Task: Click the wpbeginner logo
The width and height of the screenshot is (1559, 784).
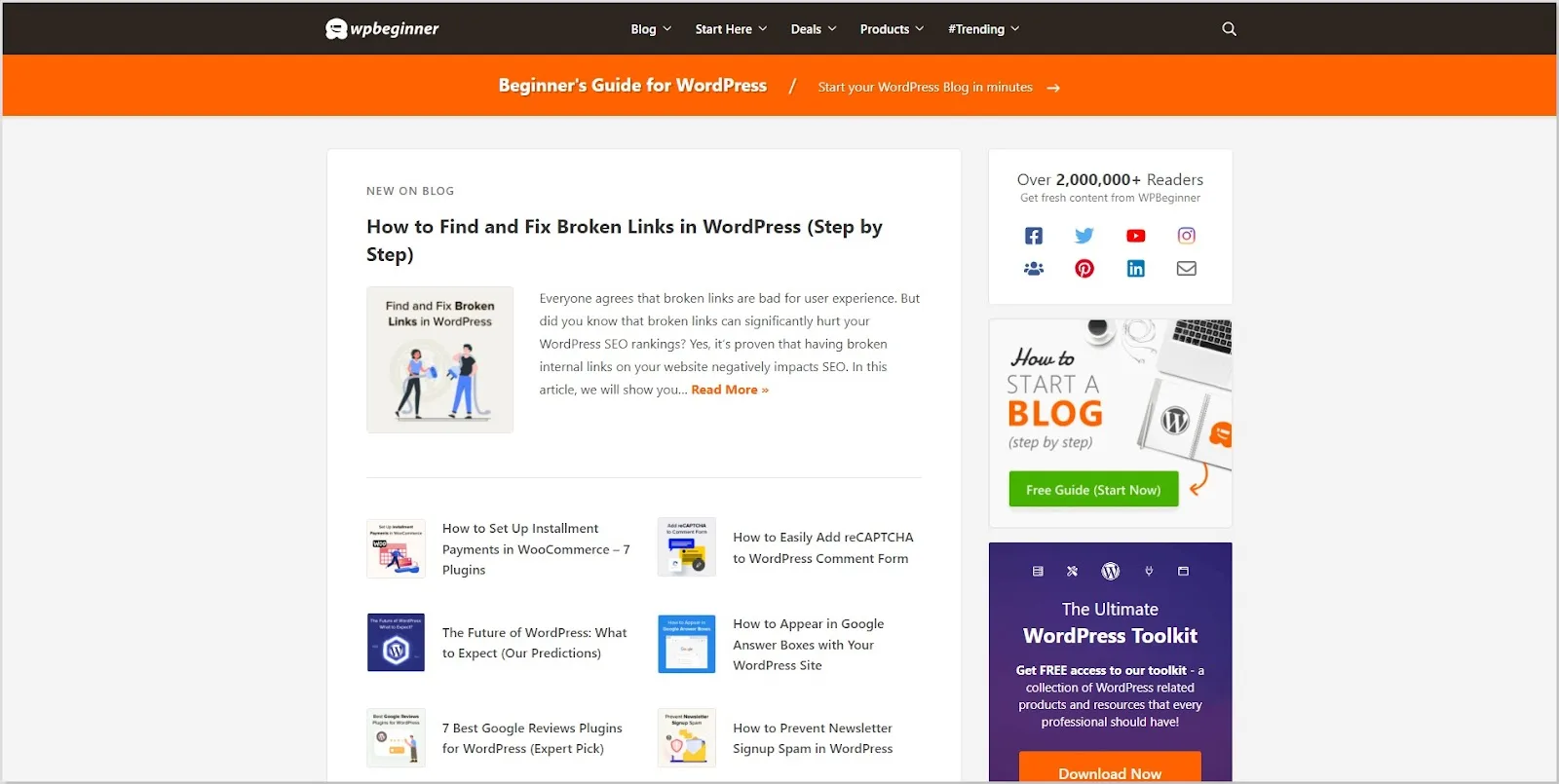Action: point(382,29)
